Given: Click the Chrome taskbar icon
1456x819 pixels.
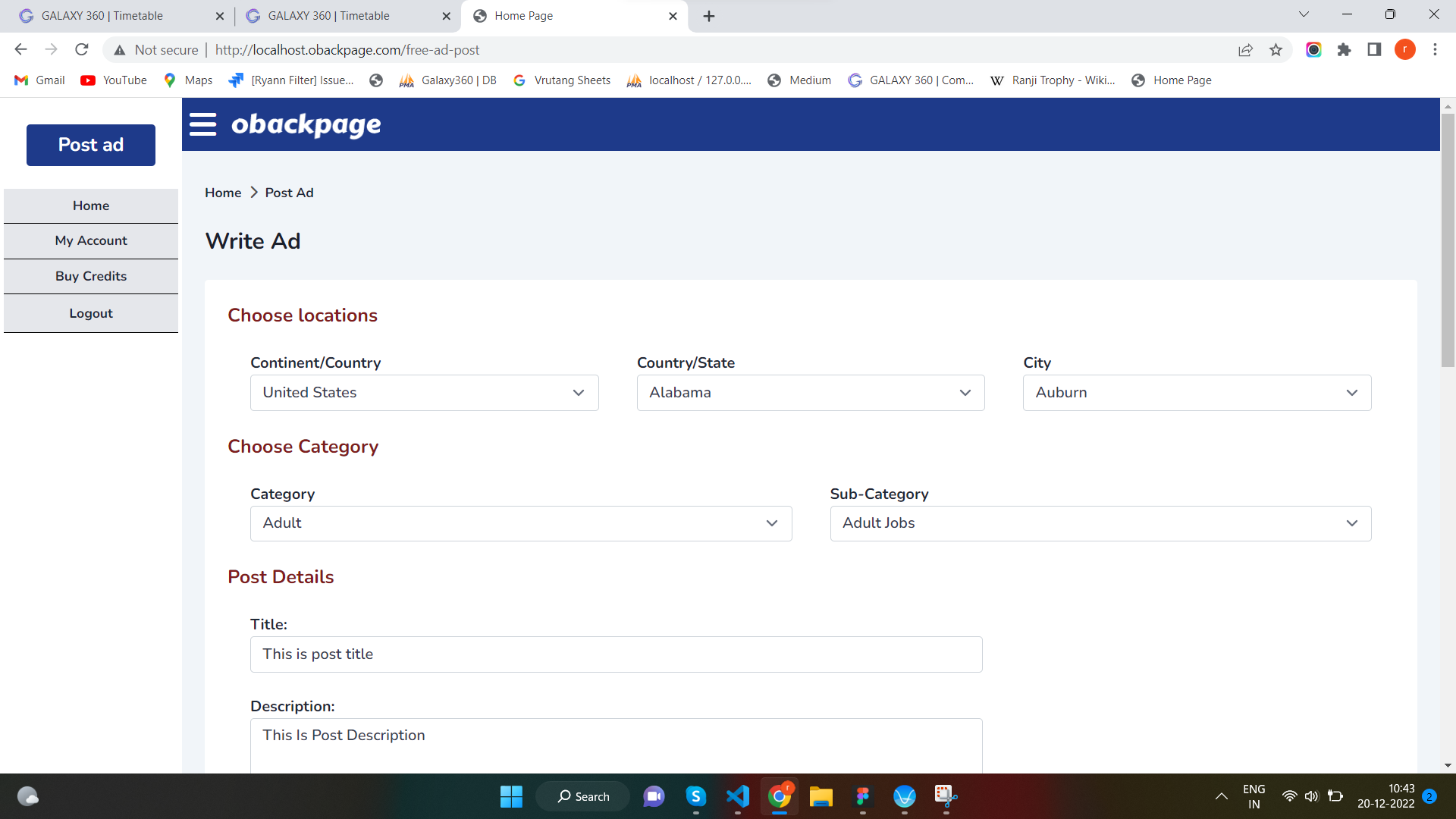Looking at the screenshot, I should point(780,796).
